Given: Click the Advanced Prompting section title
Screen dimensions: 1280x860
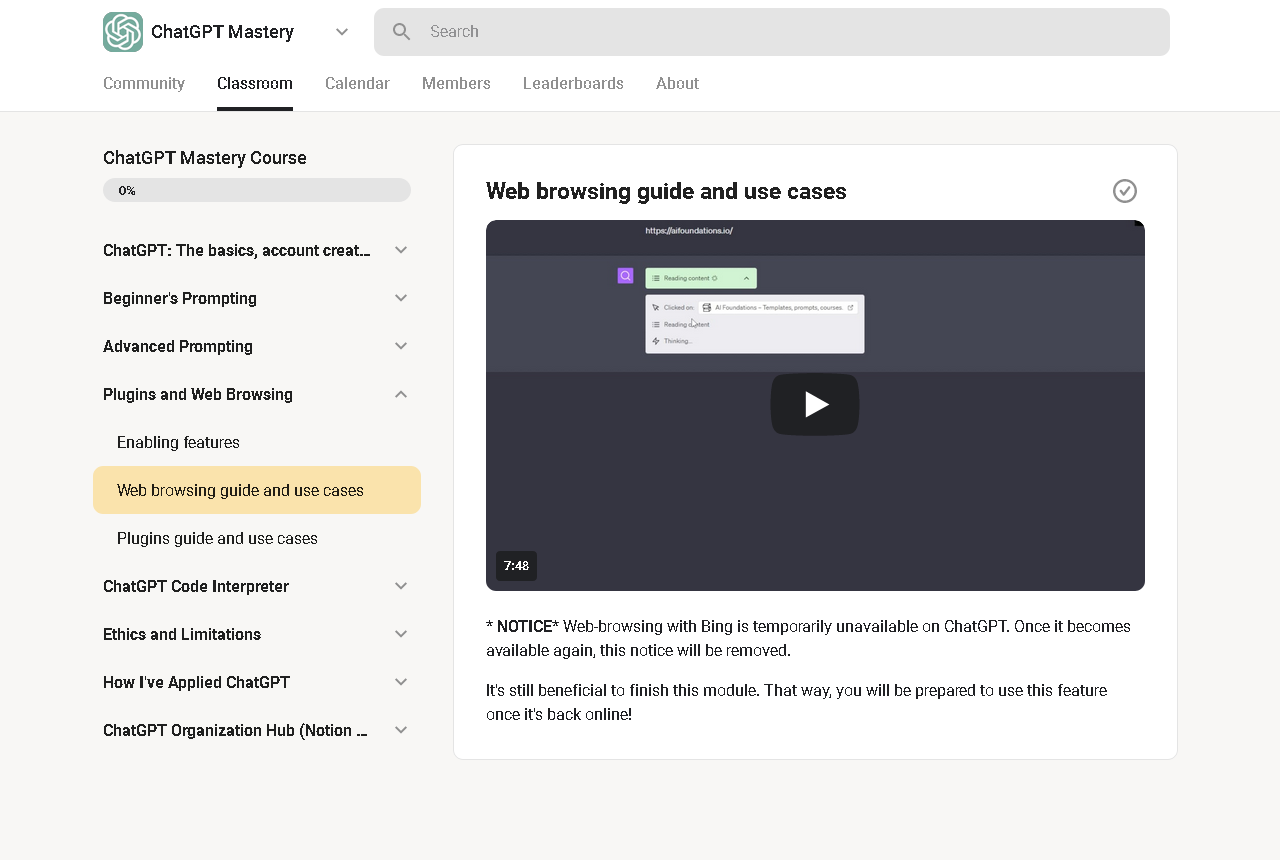Looking at the screenshot, I should [178, 346].
